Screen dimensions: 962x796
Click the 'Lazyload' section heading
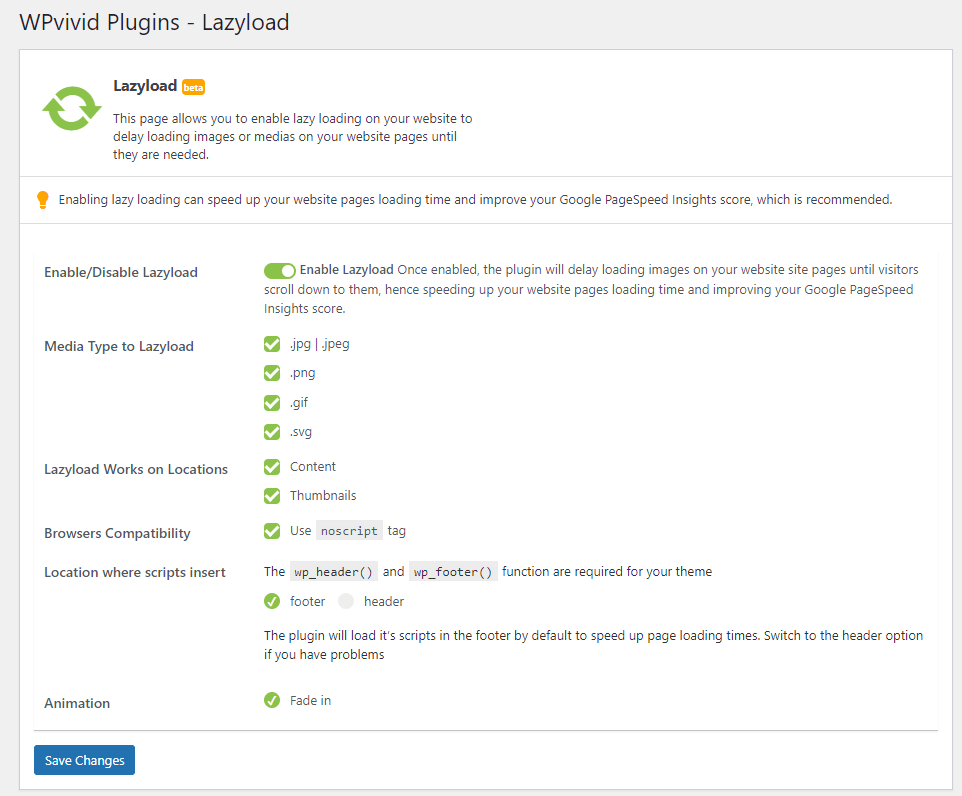pos(145,86)
